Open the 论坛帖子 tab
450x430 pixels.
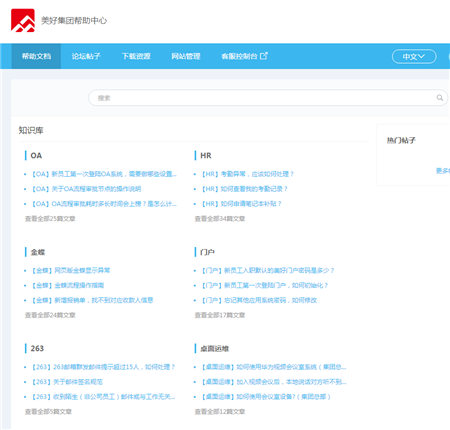(x=86, y=56)
